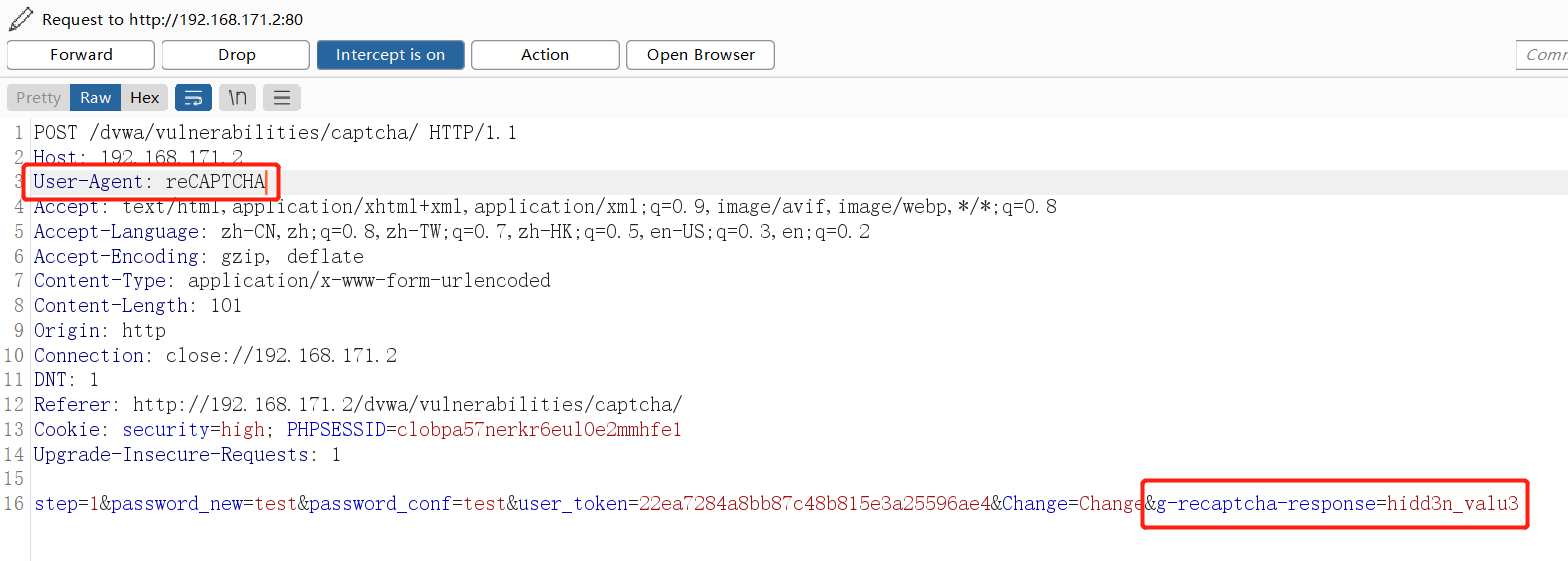The height and width of the screenshot is (561, 1568).
Task: Click the g-recaptcha-response hidd3n_valu3 parameter
Action: click(1337, 504)
